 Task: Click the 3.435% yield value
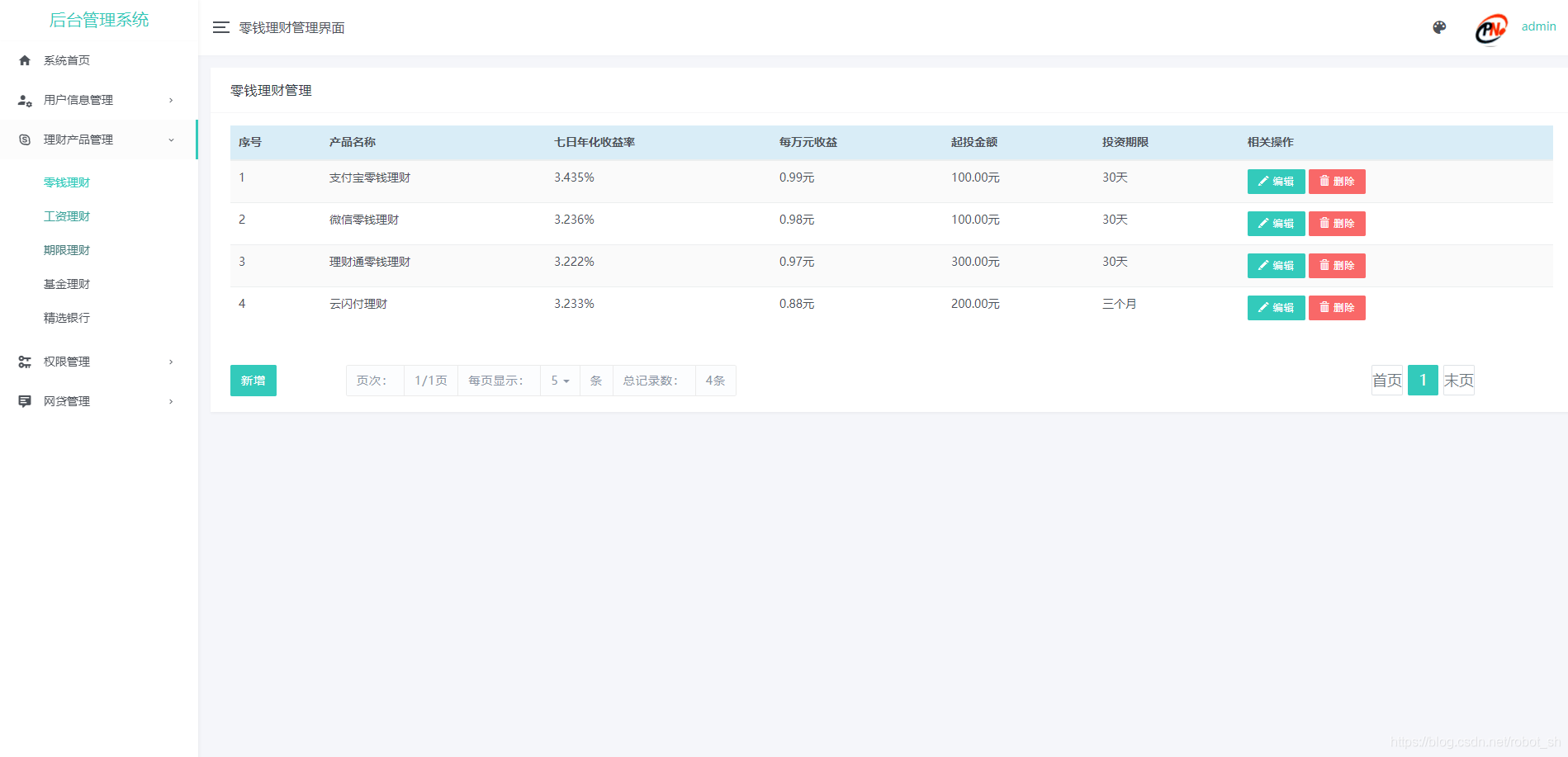(x=574, y=177)
